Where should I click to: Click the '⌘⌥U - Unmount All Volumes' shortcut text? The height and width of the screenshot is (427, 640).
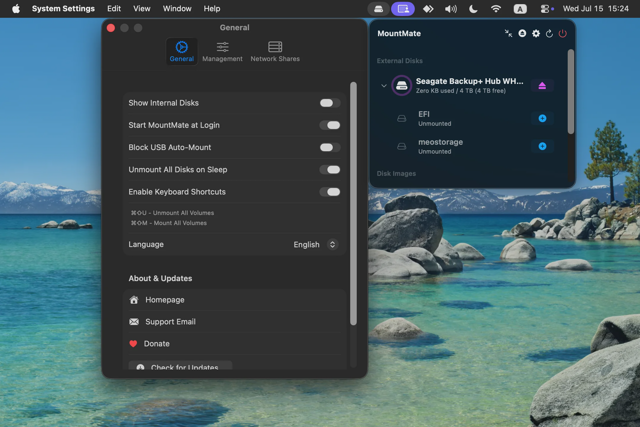pos(172,213)
